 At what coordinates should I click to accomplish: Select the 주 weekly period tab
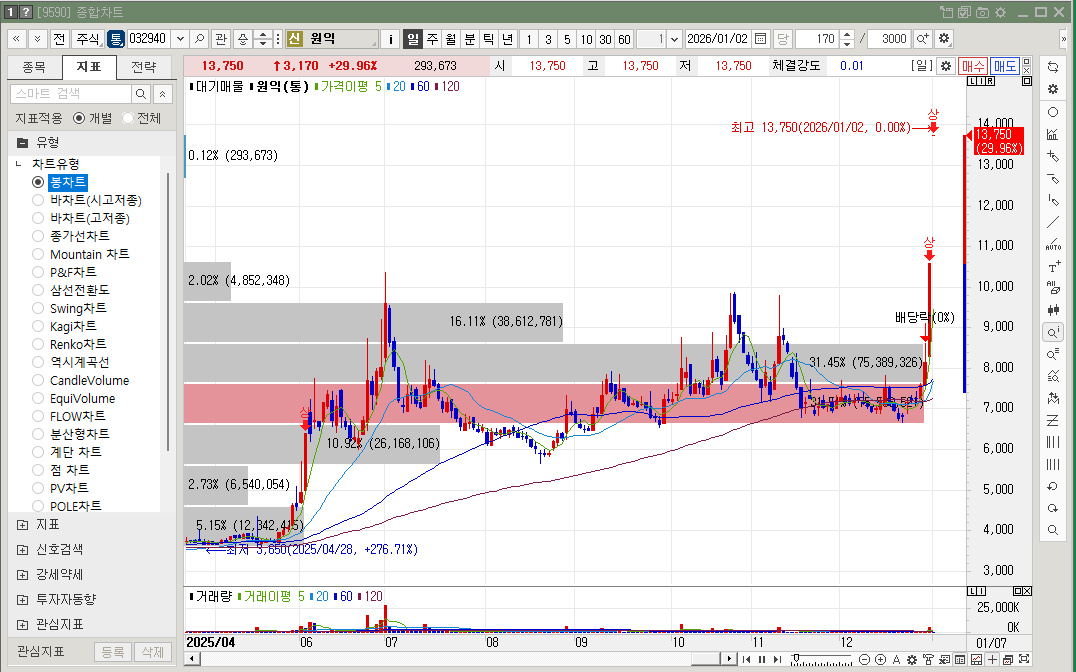[x=432, y=39]
